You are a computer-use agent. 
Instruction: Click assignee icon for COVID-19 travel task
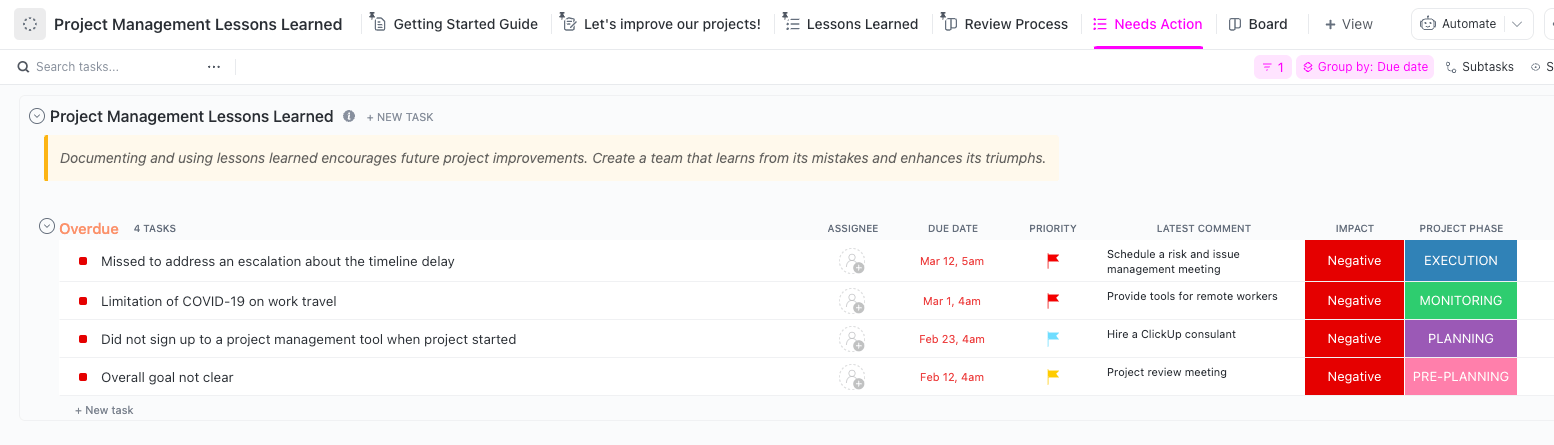[852, 301]
